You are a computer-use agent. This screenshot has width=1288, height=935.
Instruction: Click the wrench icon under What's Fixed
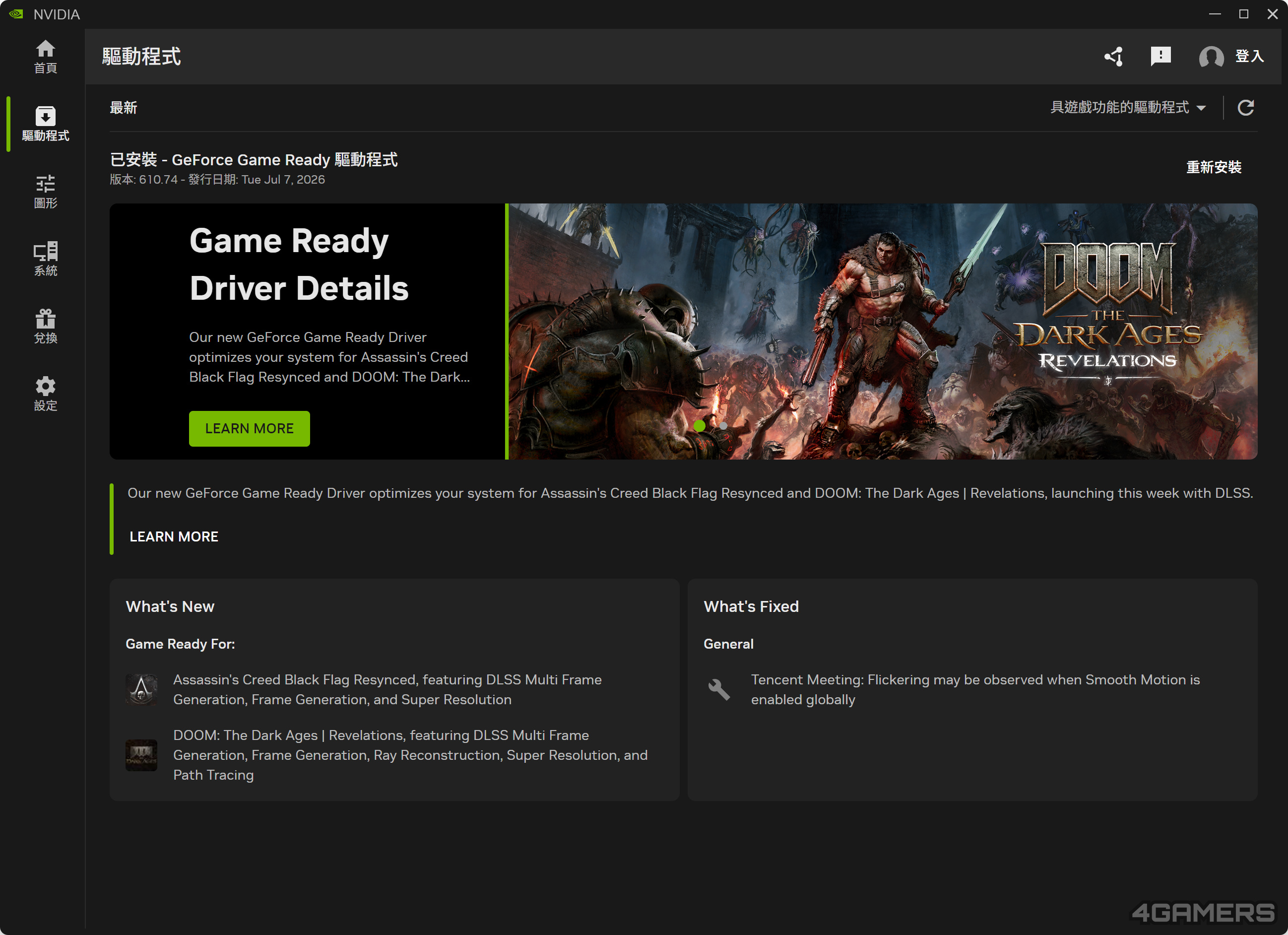719,689
